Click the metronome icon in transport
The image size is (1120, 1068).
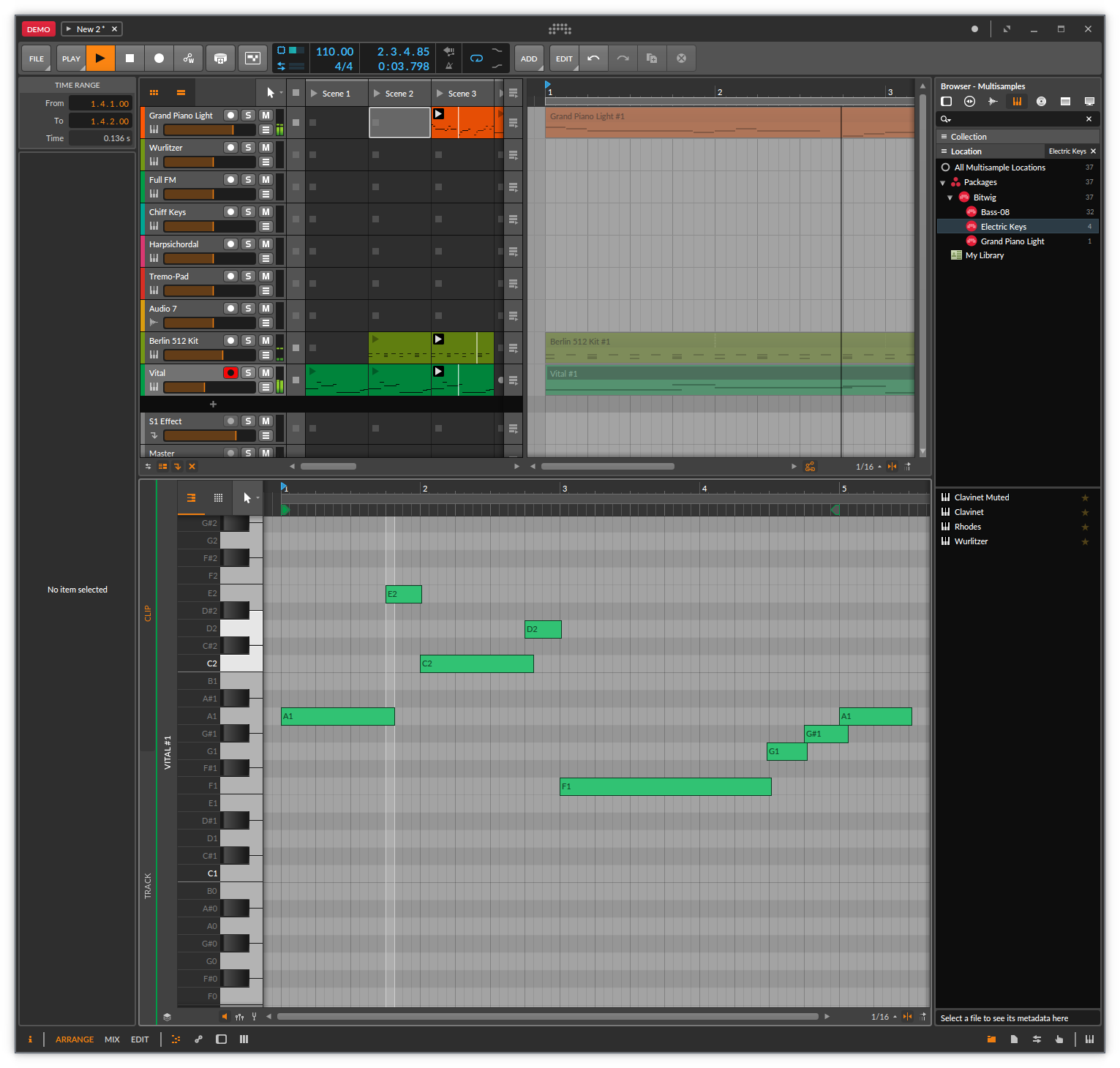(449, 66)
